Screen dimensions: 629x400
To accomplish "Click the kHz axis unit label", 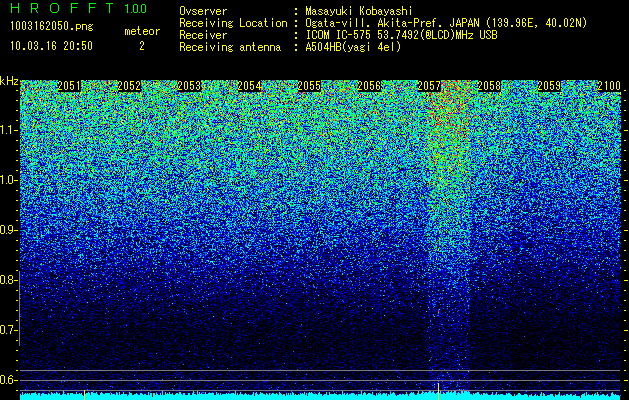I will click(9, 81).
